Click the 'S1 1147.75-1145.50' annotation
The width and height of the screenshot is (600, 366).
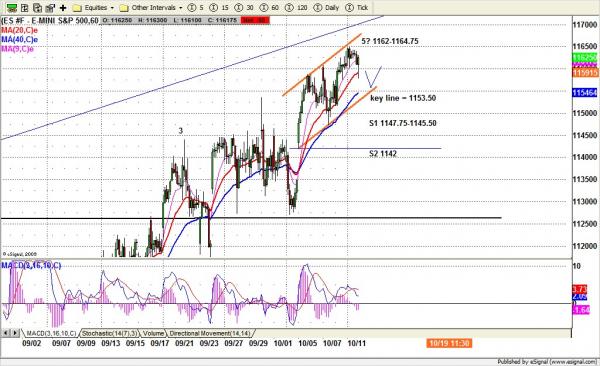click(403, 123)
